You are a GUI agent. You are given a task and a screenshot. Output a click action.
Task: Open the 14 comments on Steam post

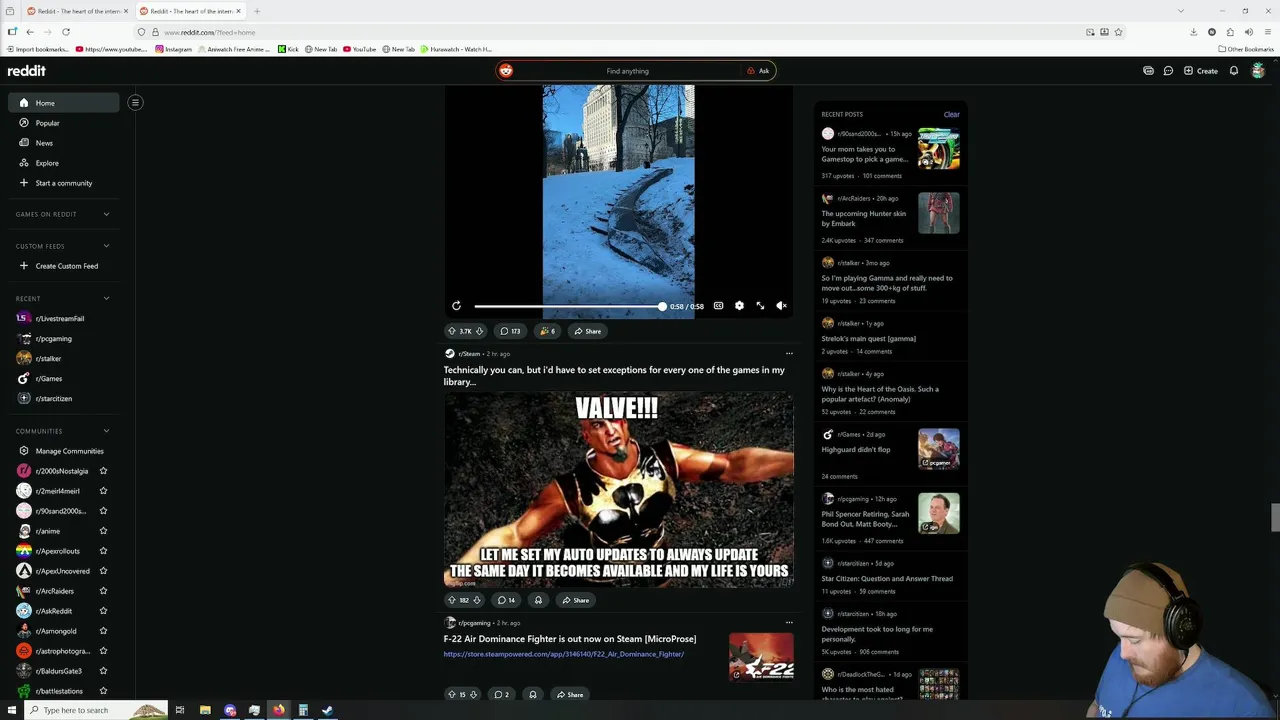pyautogui.click(x=506, y=600)
